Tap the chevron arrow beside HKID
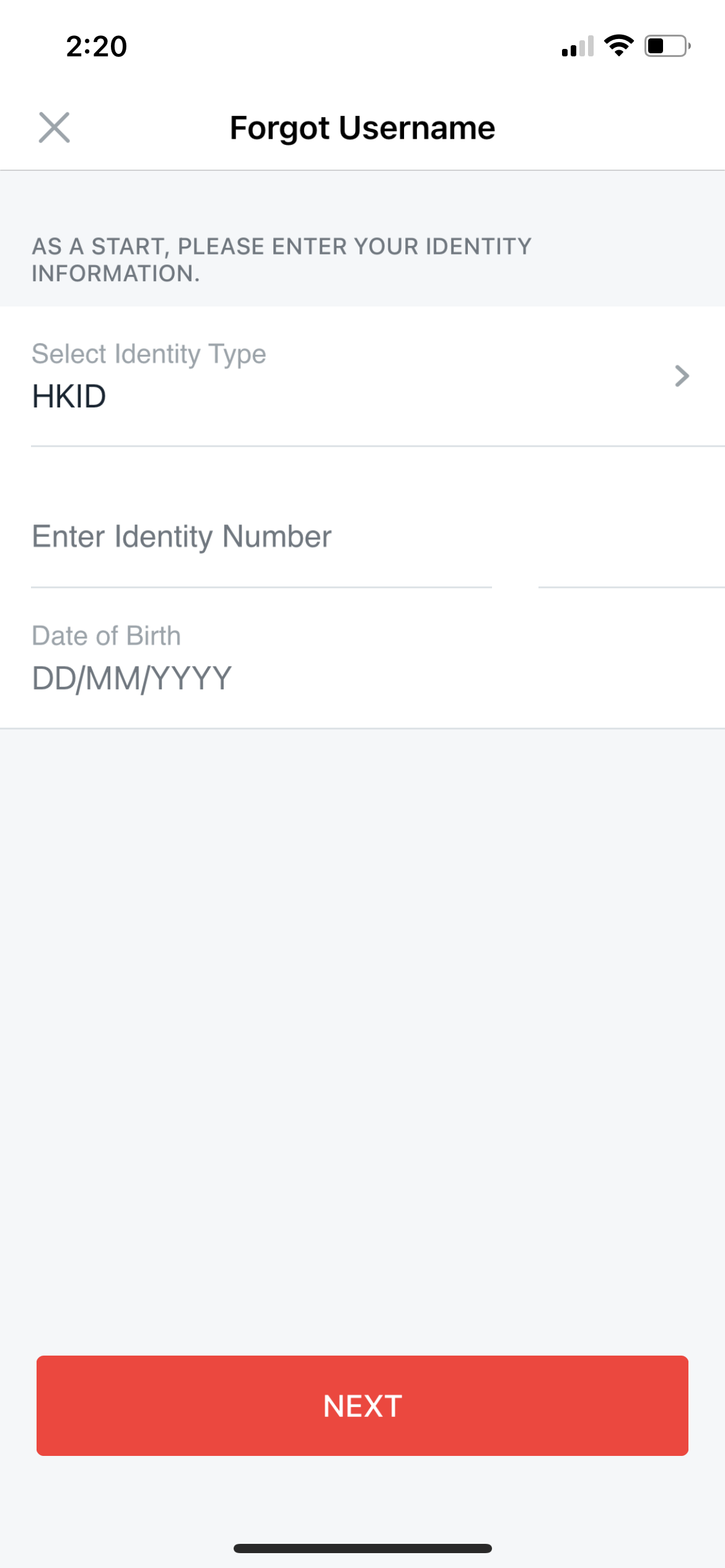 point(682,376)
